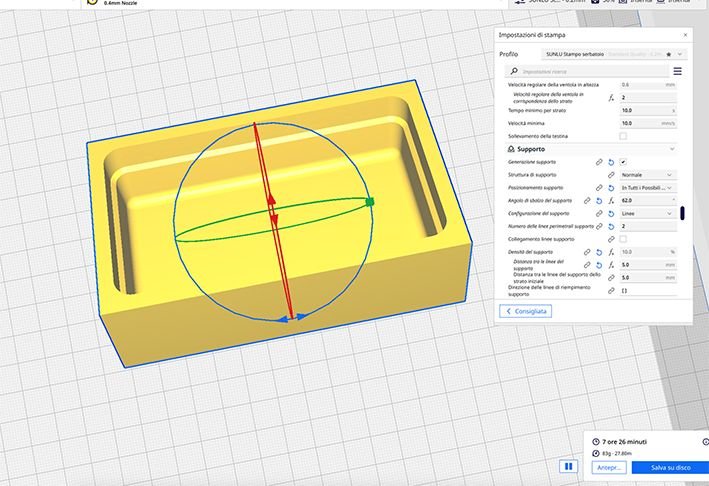
Task: Click the magnifier icon in the search box
Action: (514, 71)
